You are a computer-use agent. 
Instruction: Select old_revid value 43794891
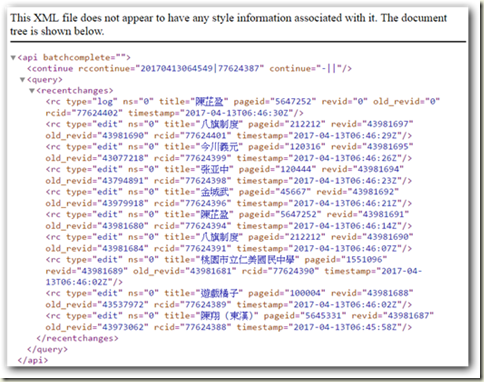tap(123, 181)
